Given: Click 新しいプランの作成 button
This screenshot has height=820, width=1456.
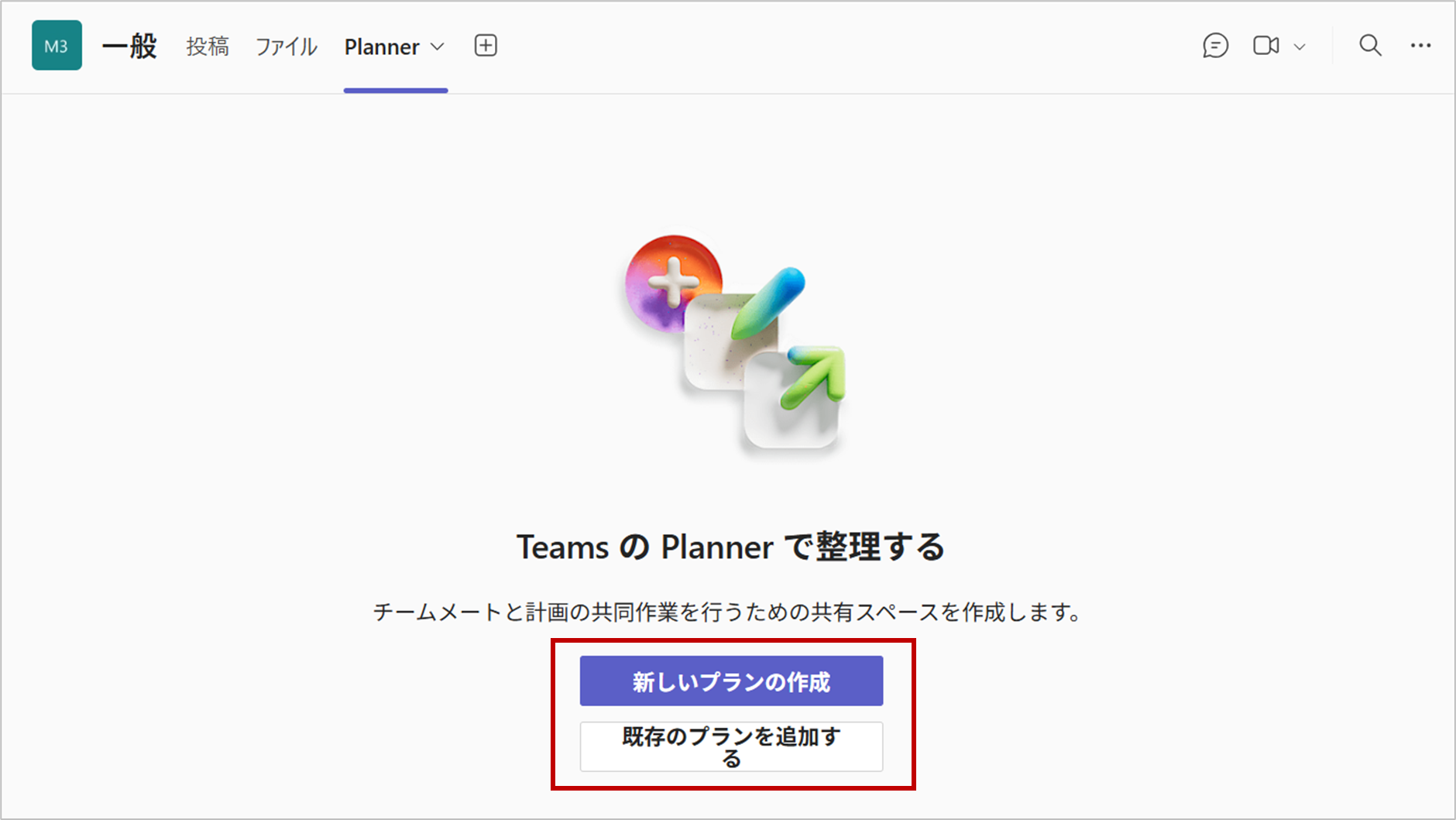Looking at the screenshot, I should point(731,681).
